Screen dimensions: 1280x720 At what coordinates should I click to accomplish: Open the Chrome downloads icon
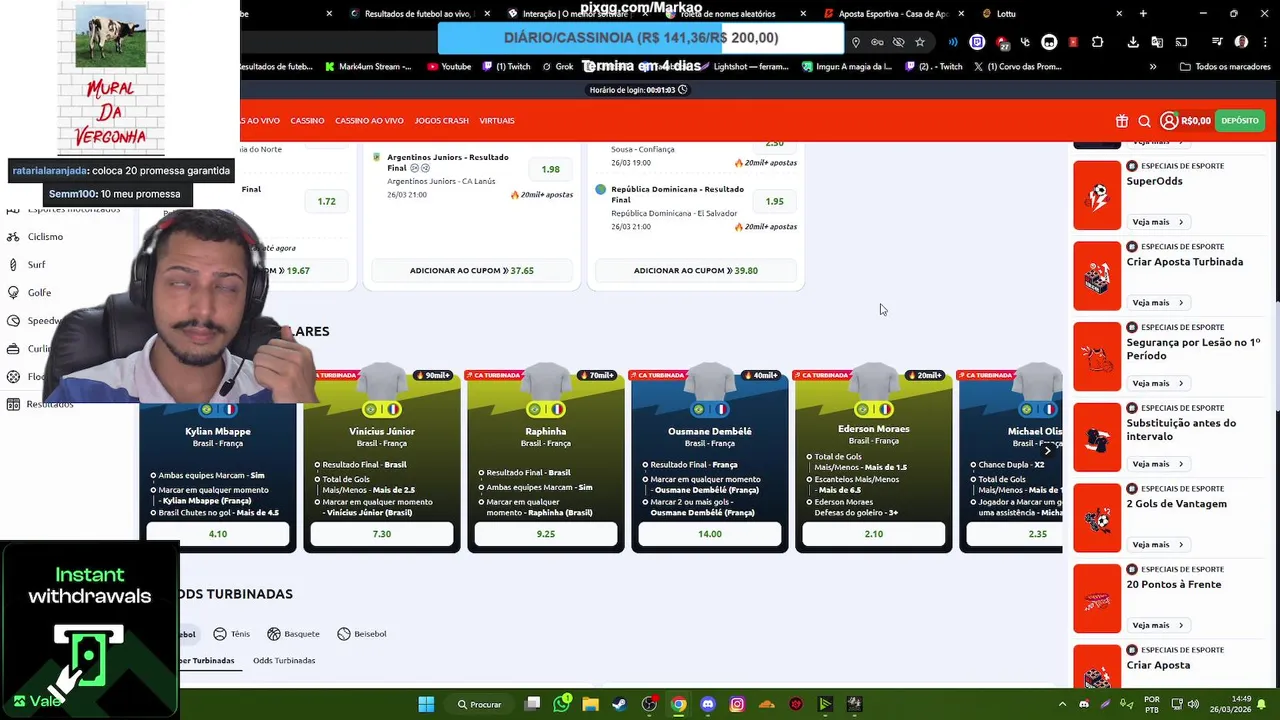pos(1133,42)
